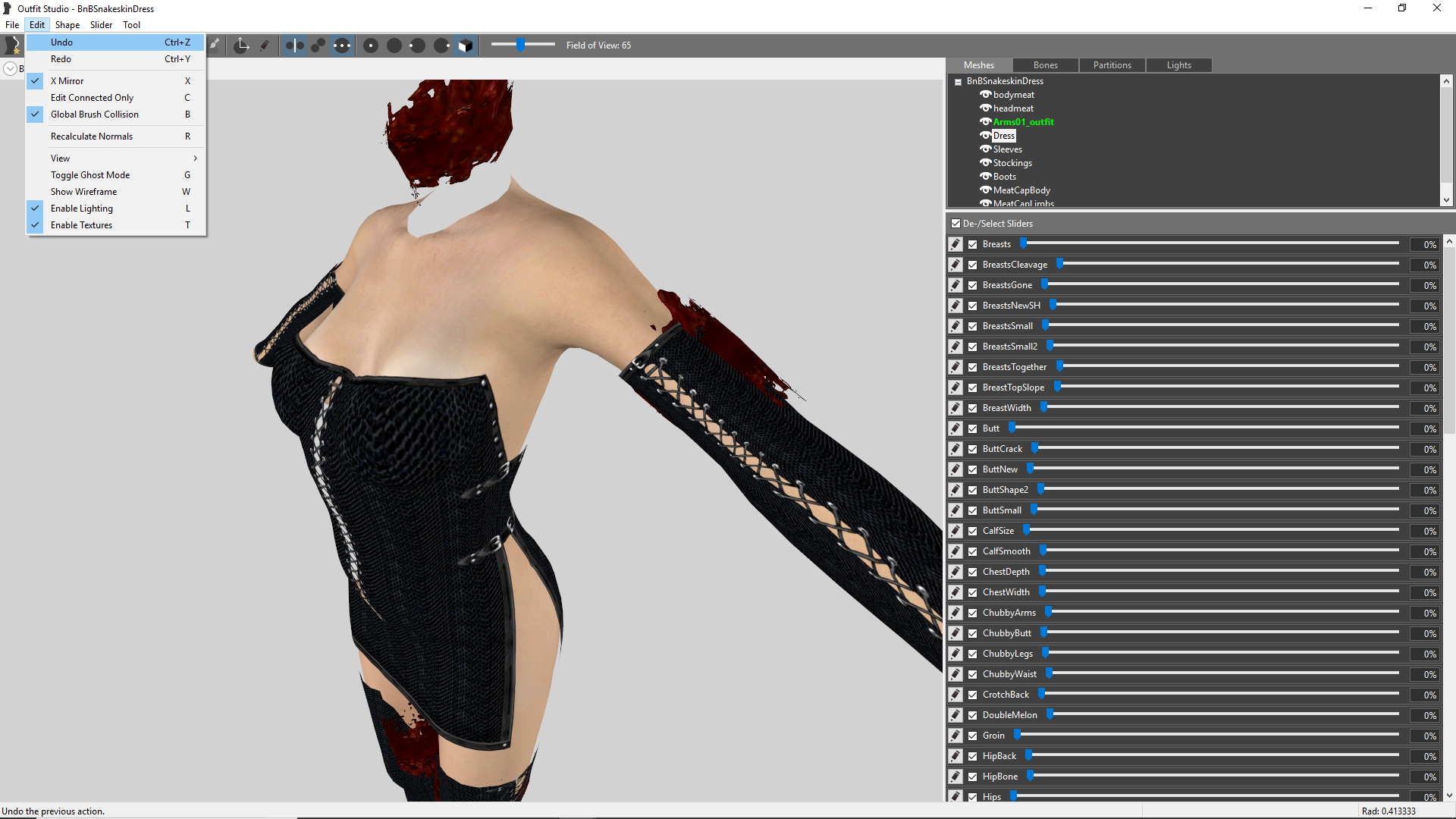The width and height of the screenshot is (1456, 819).
Task: Click pencil edit icon for DoubleMelon
Action: pos(955,715)
